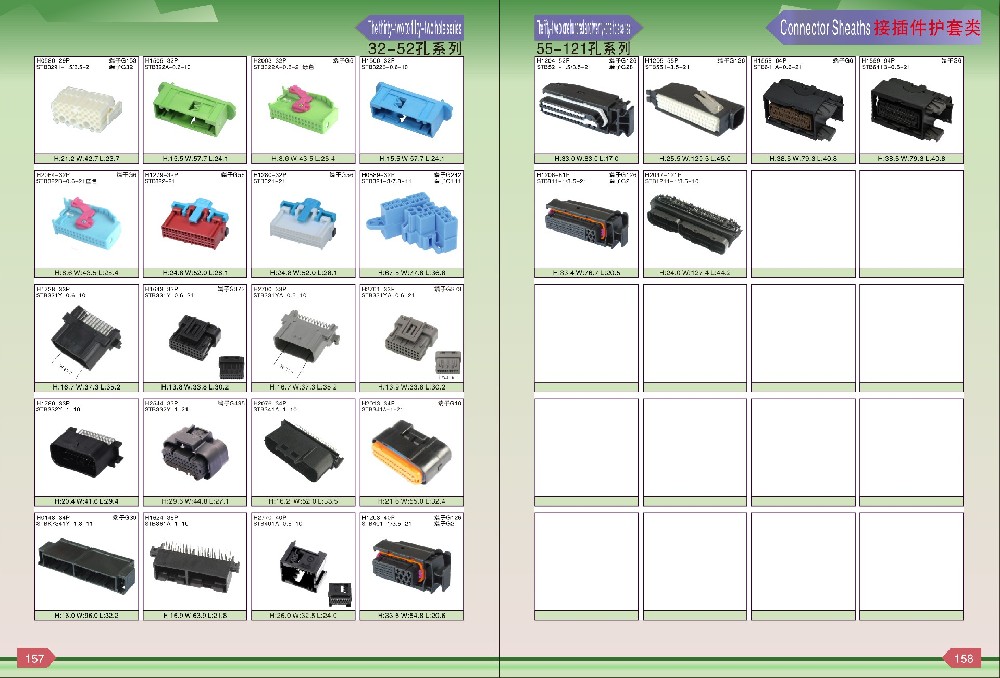Open the connector with white pin block
Viewport: 1000px width, 678px height.
695,110
